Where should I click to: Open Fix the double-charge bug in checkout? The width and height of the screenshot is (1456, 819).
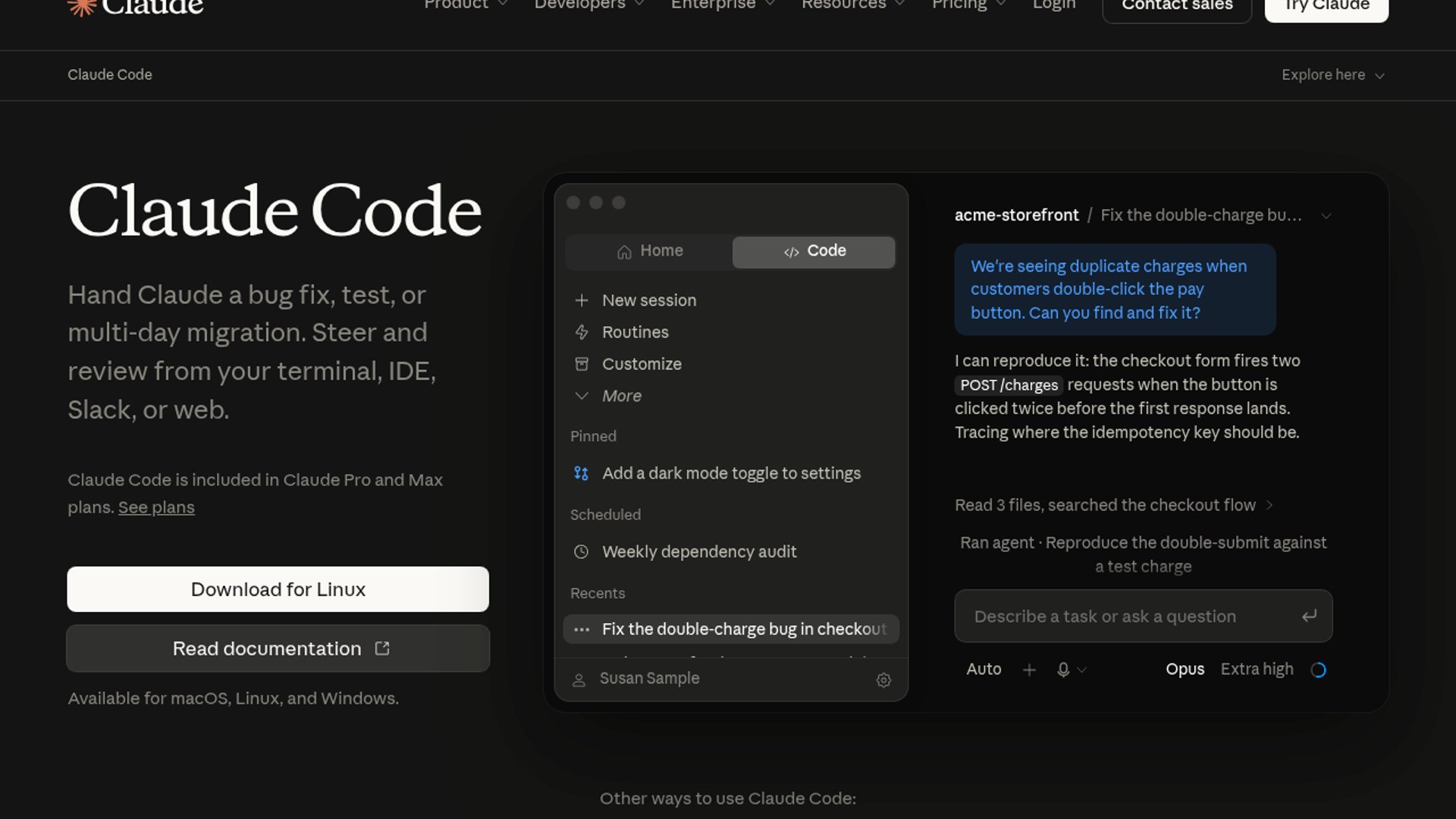tap(731, 629)
